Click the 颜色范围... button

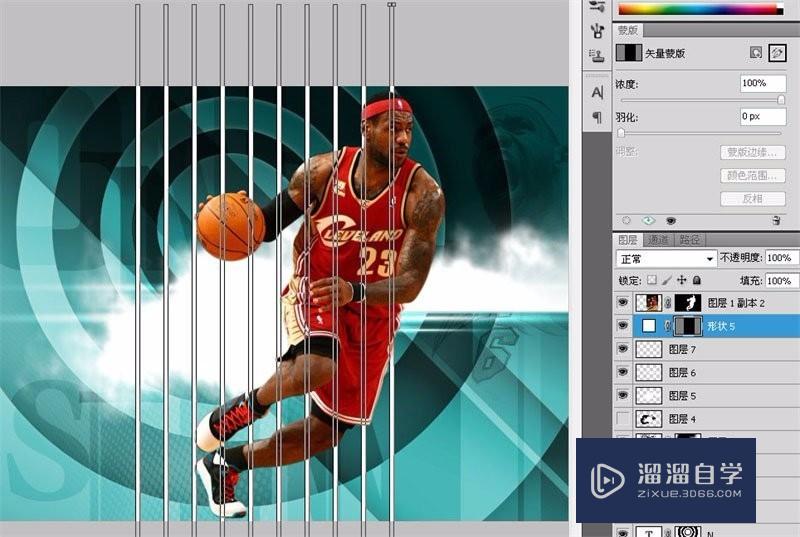point(753,175)
